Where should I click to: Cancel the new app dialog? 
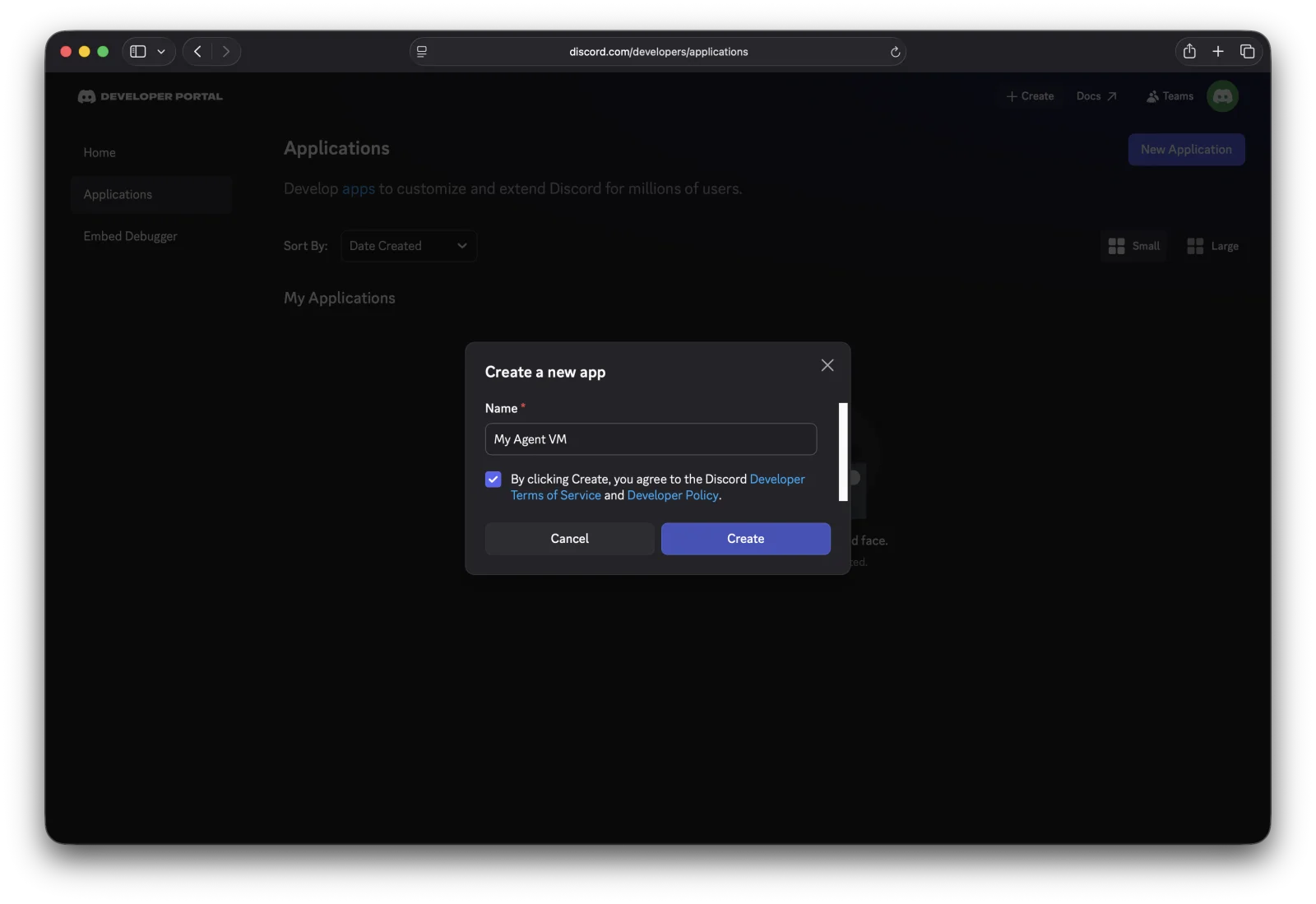pyautogui.click(x=570, y=539)
